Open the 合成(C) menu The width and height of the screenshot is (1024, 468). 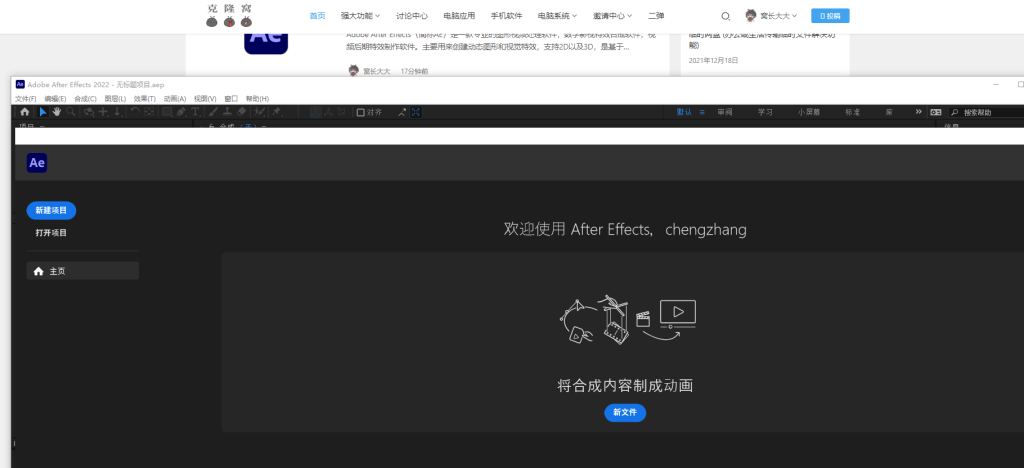pyautogui.click(x=86, y=99)
